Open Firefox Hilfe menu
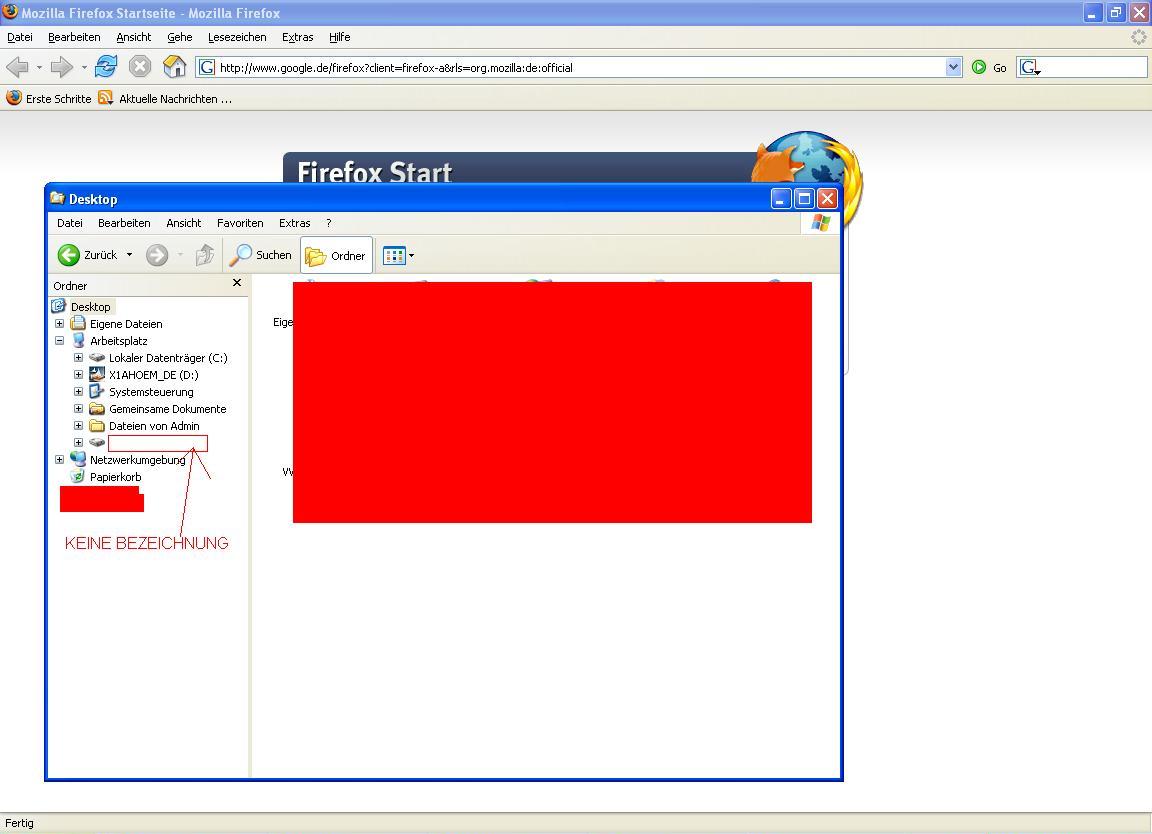The width and height of the screenshot is (1152, 834). [x=339, y=37]
